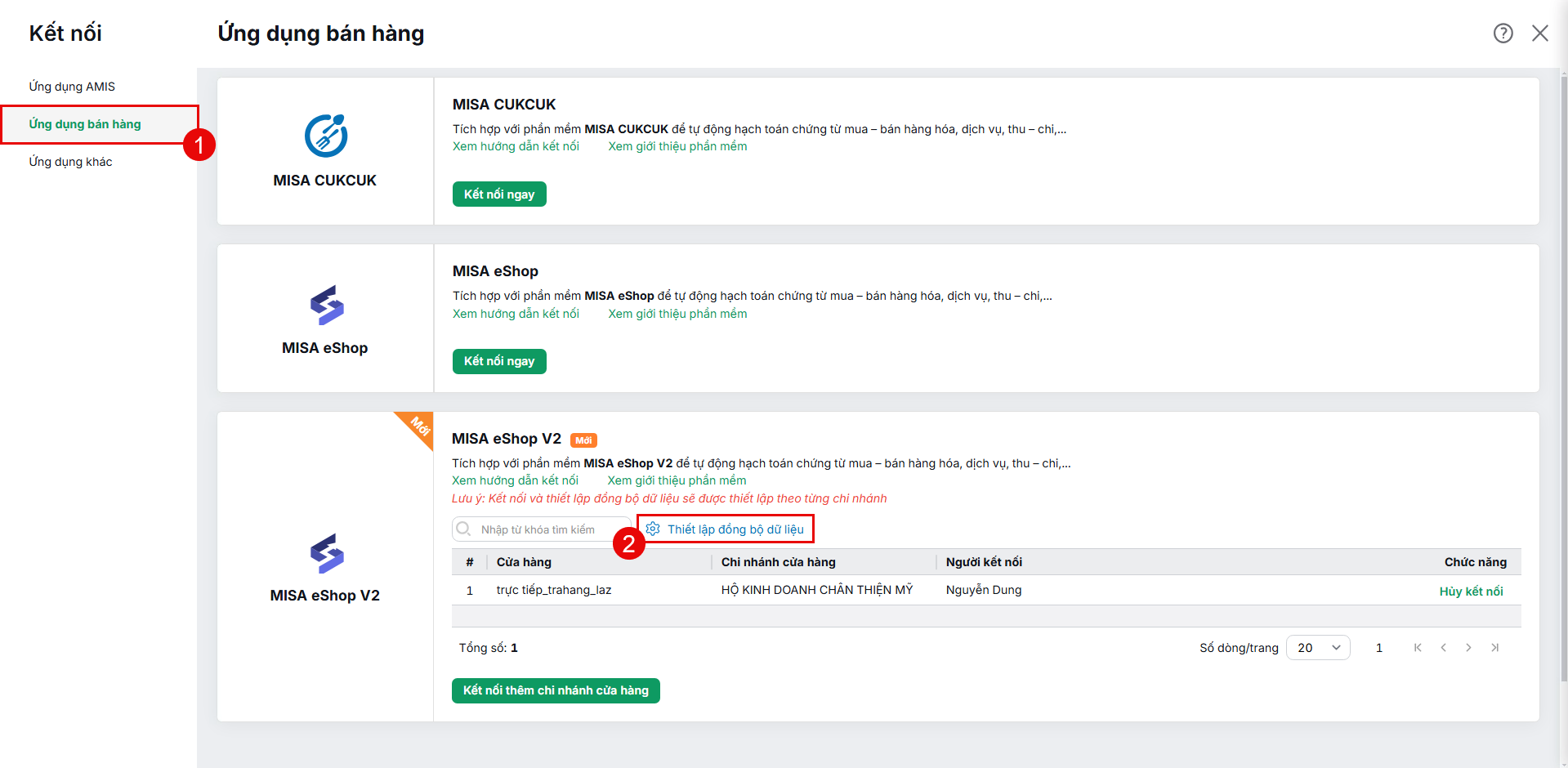Click the MISA eShop logo icon
1568x768 pixels.
click(327, 305)
